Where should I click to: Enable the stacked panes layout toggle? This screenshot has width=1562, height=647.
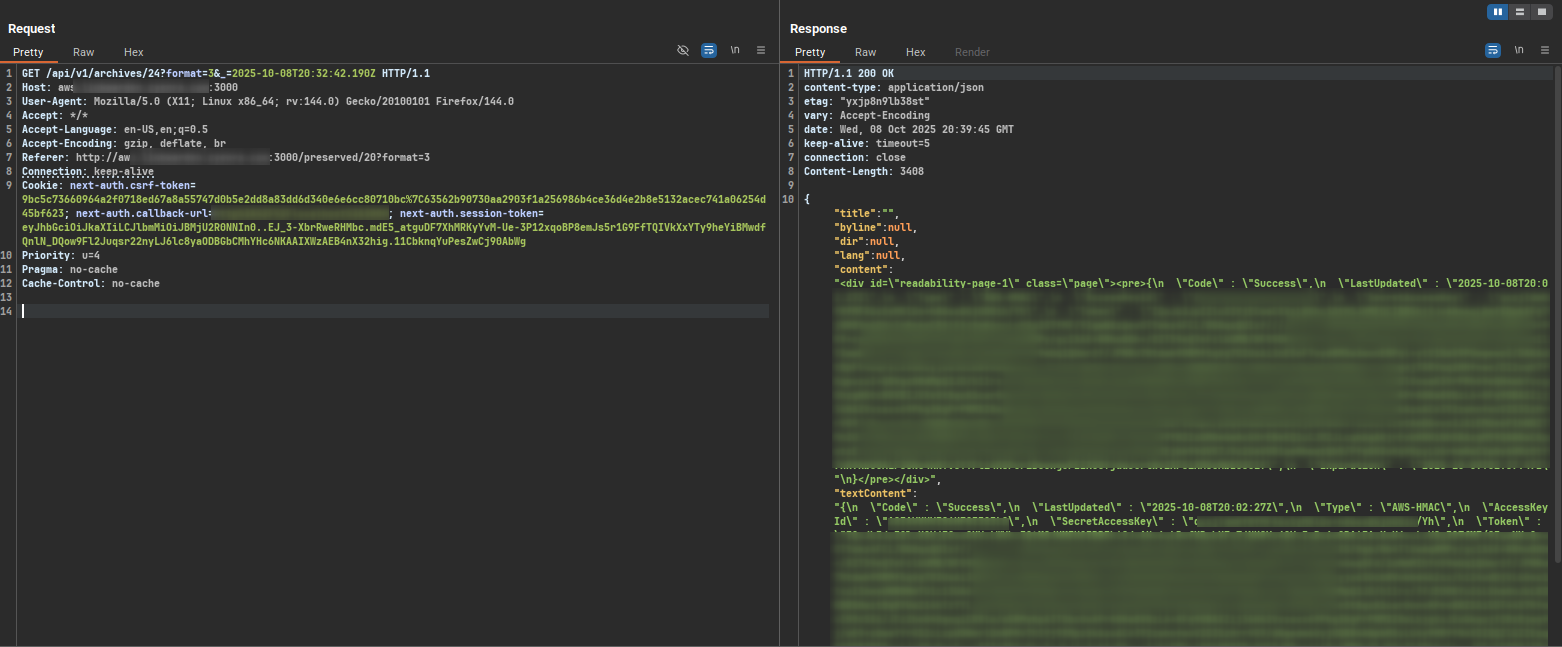[1519, 11]
